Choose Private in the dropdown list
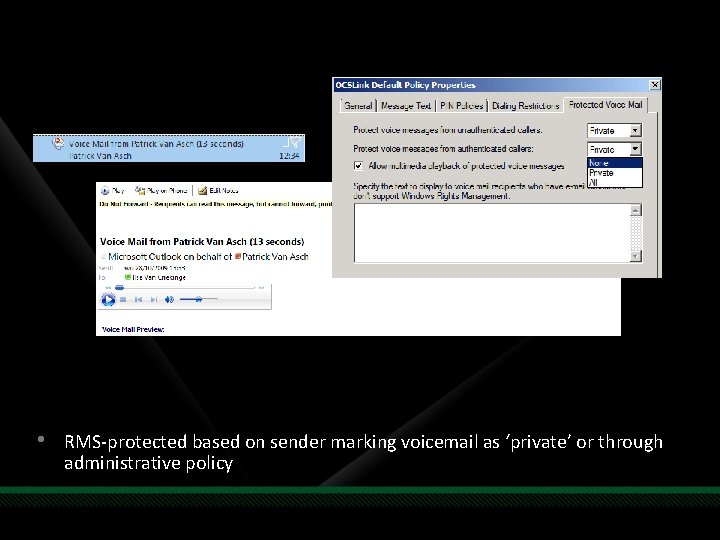This screenshot has width=720, height=540. tap(614, 173)
